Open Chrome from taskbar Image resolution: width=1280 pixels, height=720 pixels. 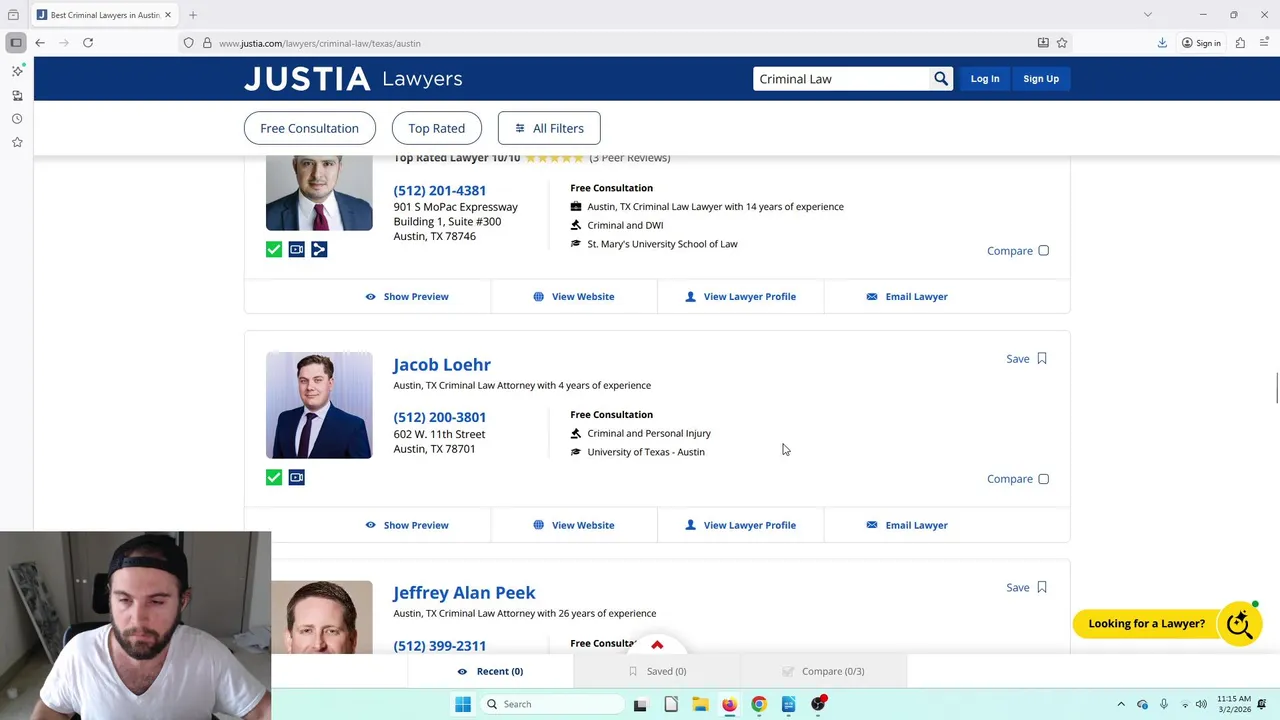[759, 704]
